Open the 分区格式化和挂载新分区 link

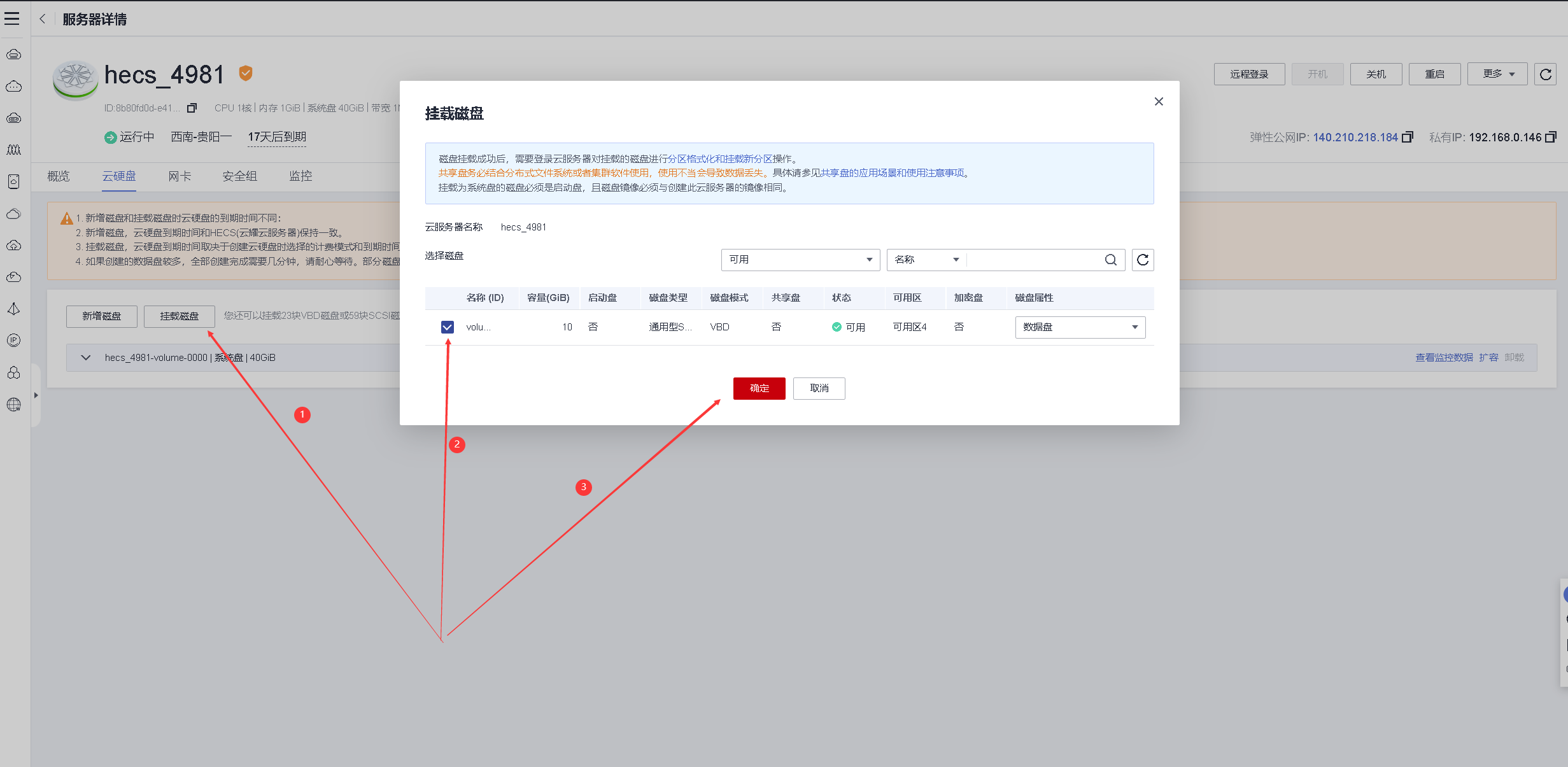pyautogui.click(x=719, y=158)
